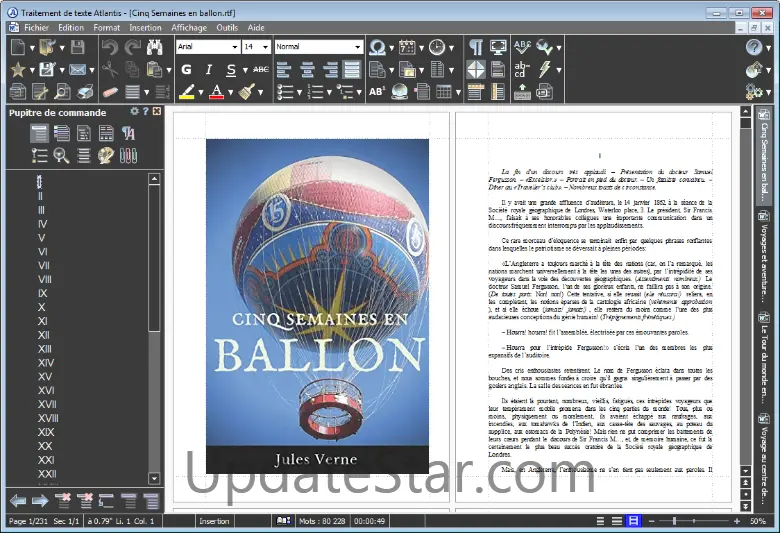Click the Favorites star icon
Screen dimensions: 780x533
pos(18,70)
